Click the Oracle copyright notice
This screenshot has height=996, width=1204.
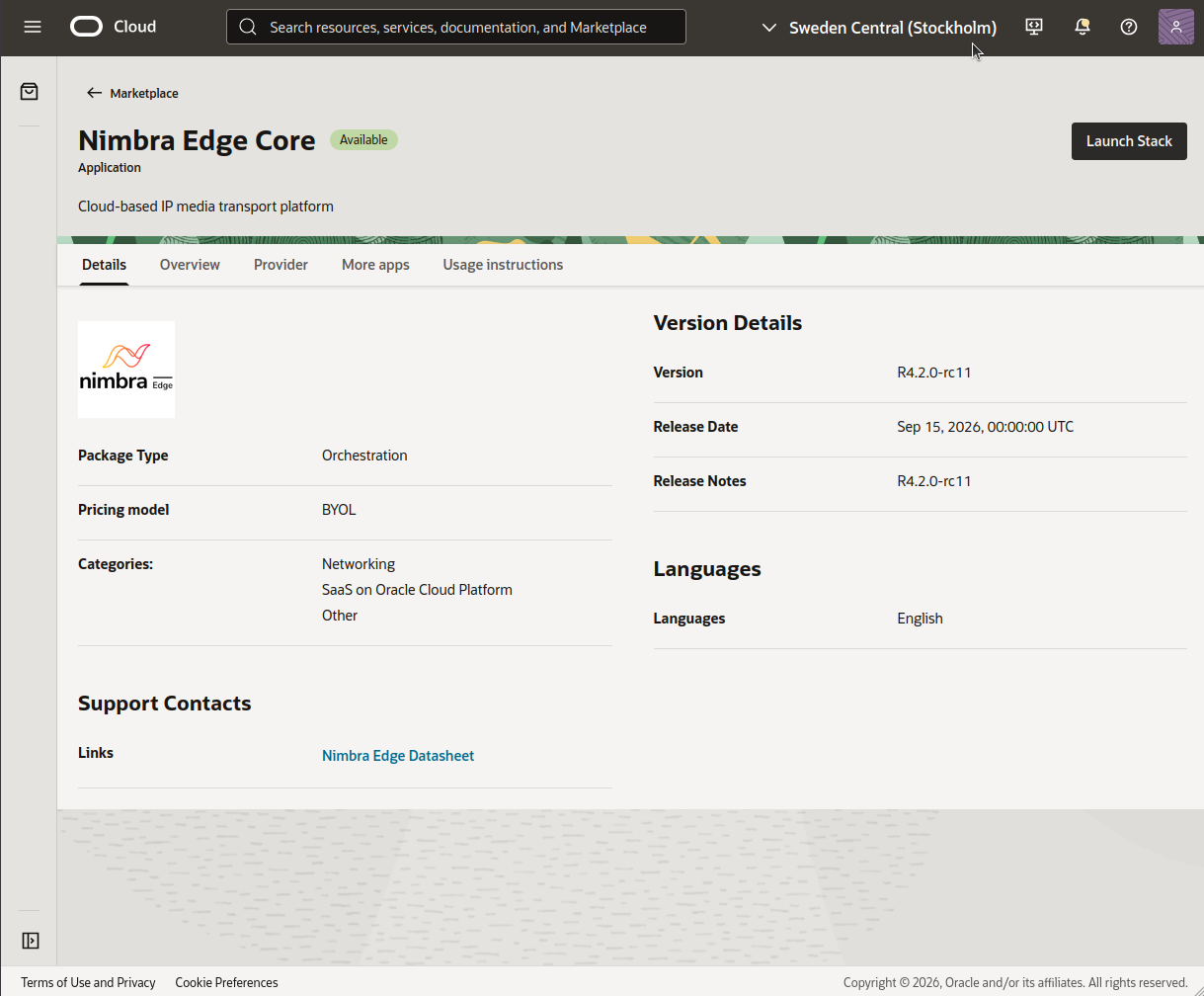[1015, 983]
